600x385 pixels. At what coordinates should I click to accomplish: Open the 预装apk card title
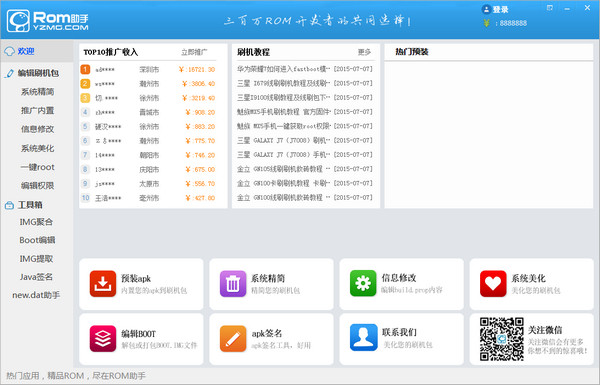[x=136, y=278]
